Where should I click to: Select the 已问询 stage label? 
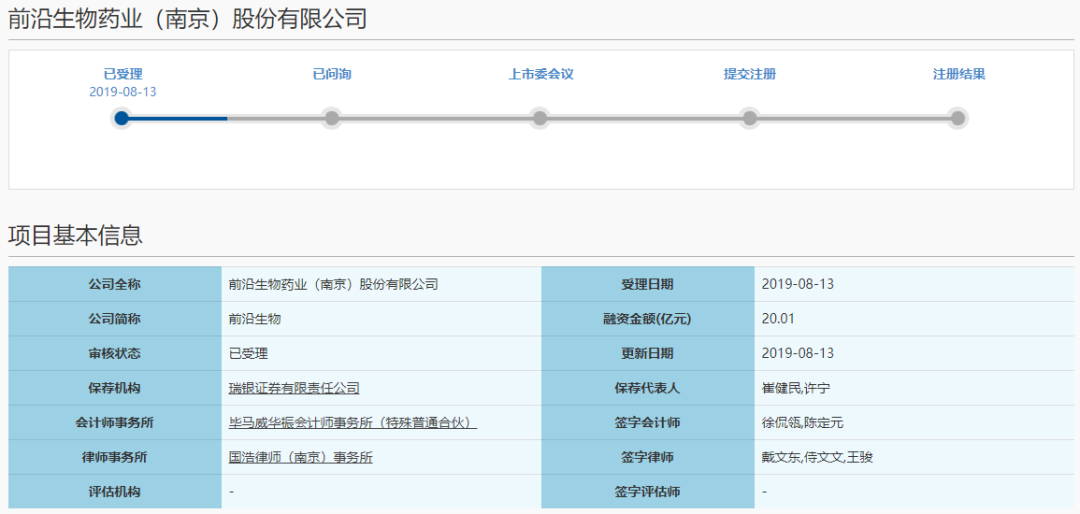tap(332, 74)
